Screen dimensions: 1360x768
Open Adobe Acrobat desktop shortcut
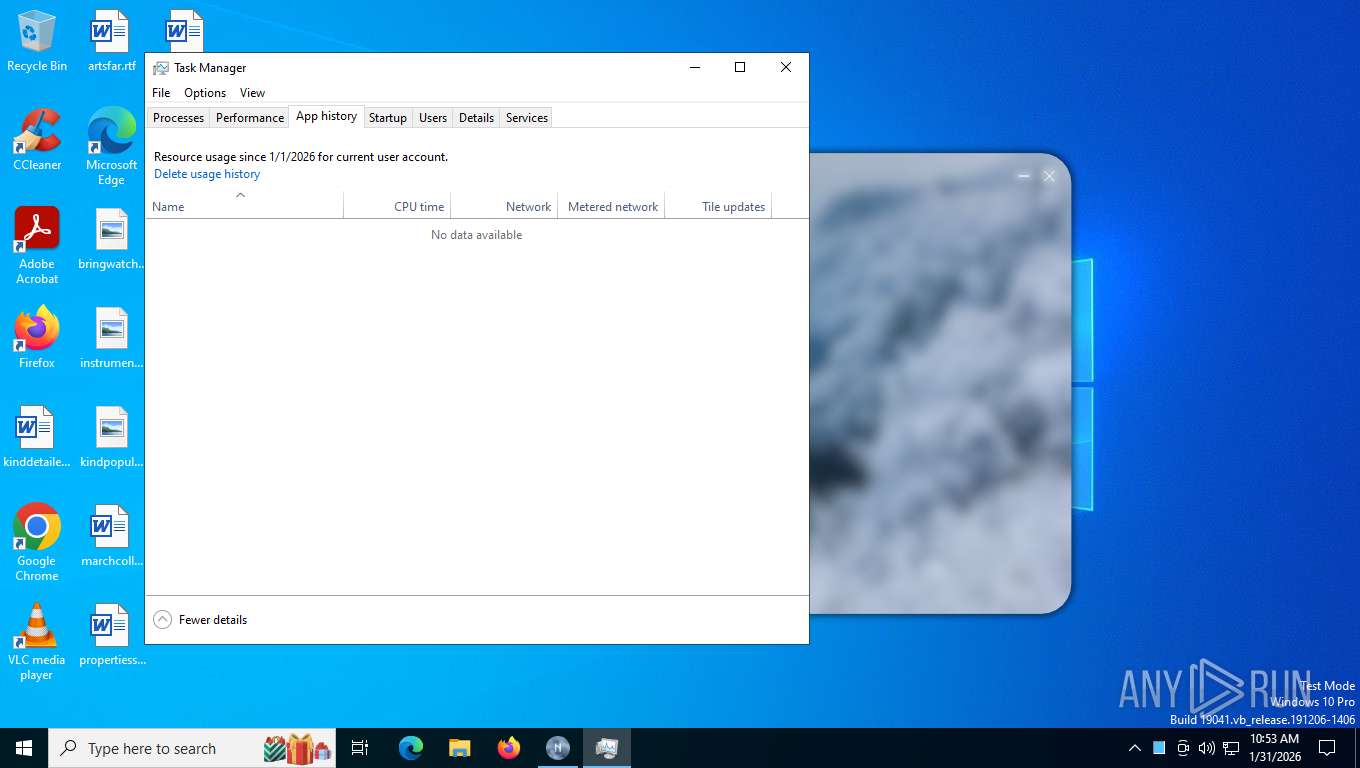37,246
